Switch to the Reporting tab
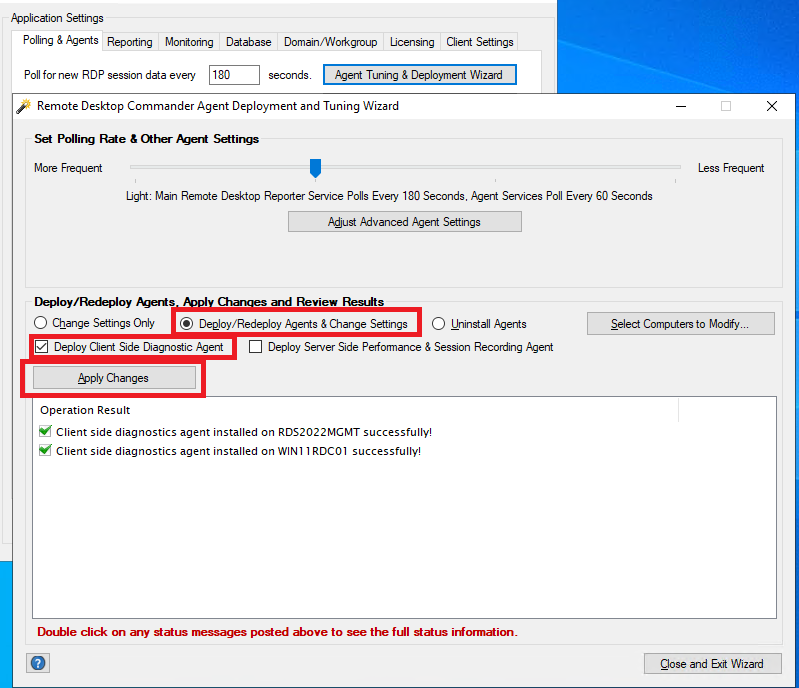Image resolution: width=799 pixels, height=688 pixels. 130,42
